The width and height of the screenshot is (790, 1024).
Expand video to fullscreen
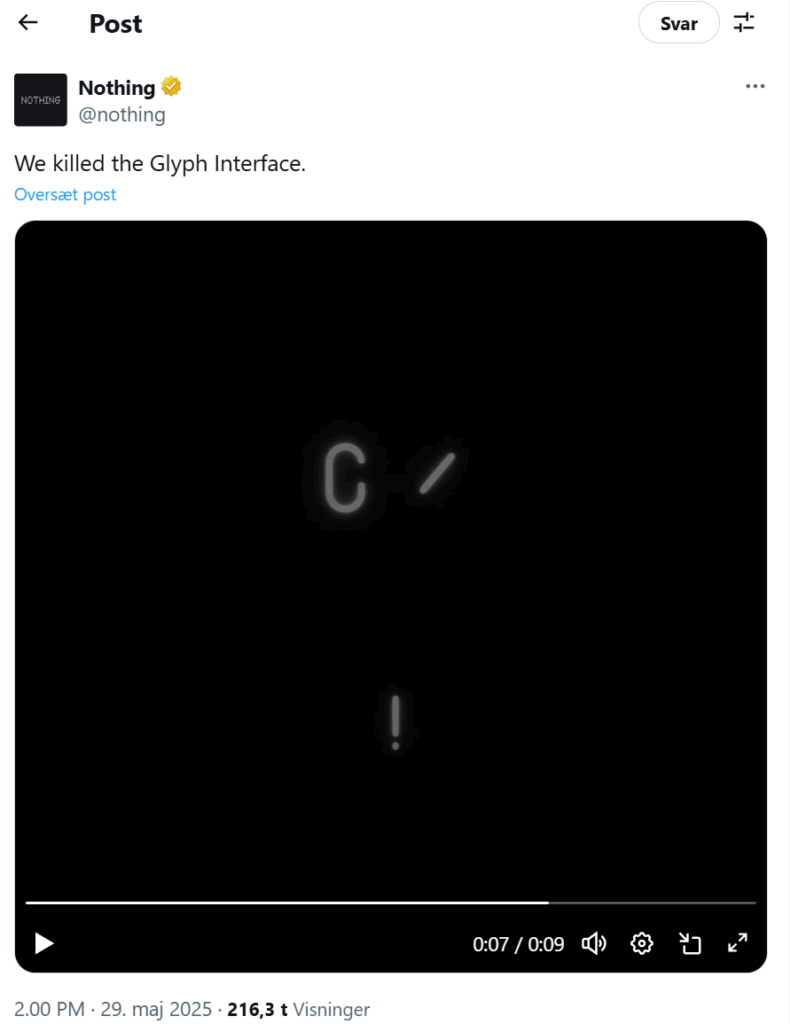[738, 943]
